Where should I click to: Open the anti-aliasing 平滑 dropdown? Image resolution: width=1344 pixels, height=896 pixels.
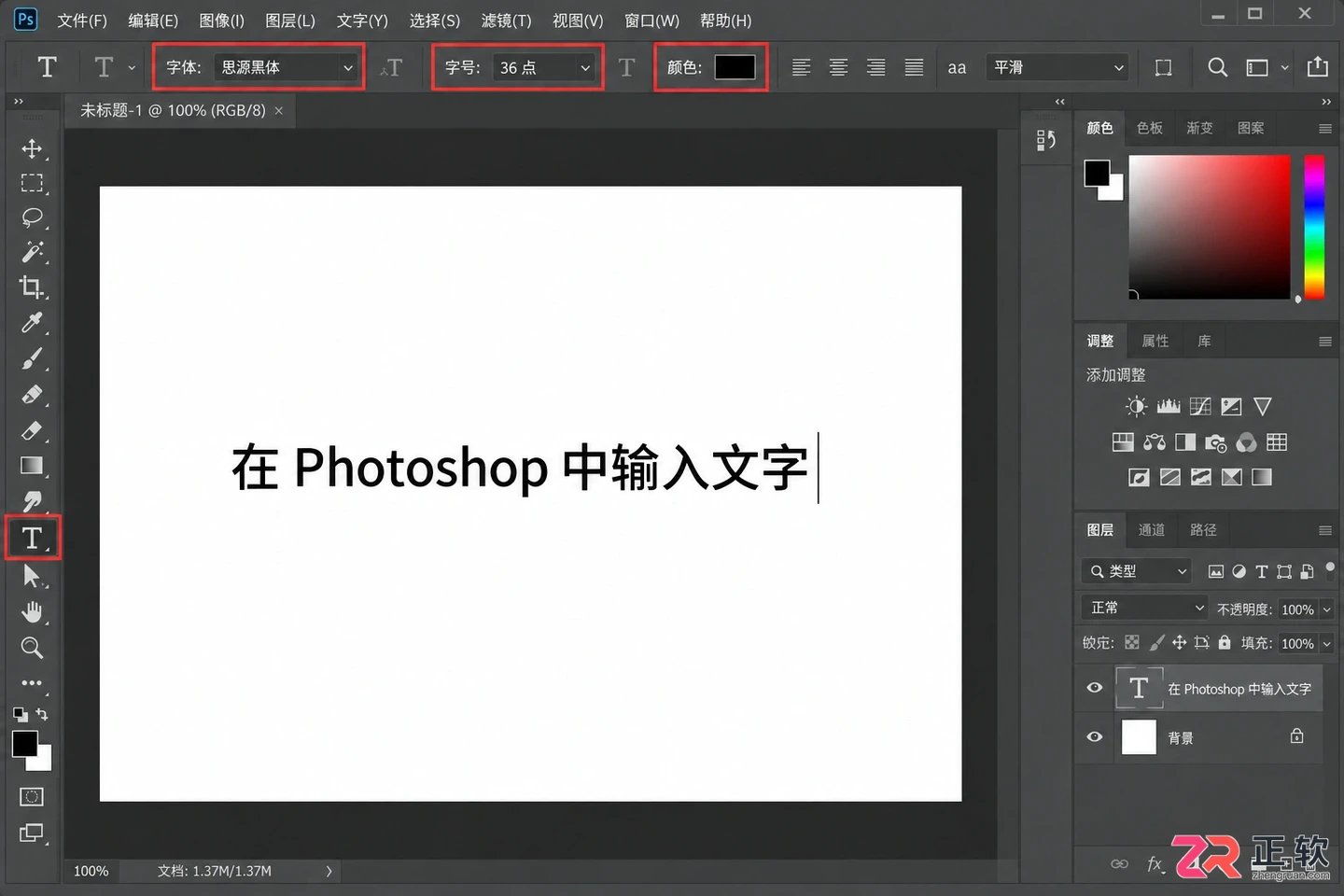click(x=1057, y=67)
